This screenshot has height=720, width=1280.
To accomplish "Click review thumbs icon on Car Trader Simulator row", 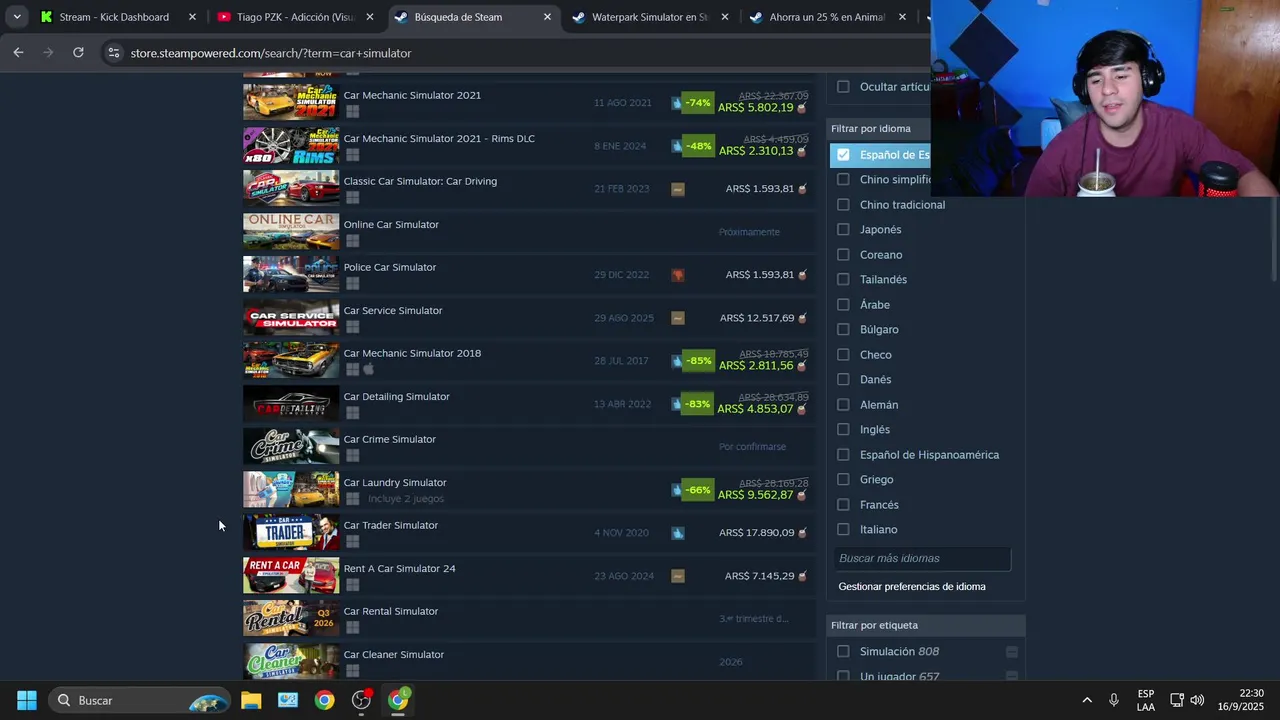I will [678, 533].
